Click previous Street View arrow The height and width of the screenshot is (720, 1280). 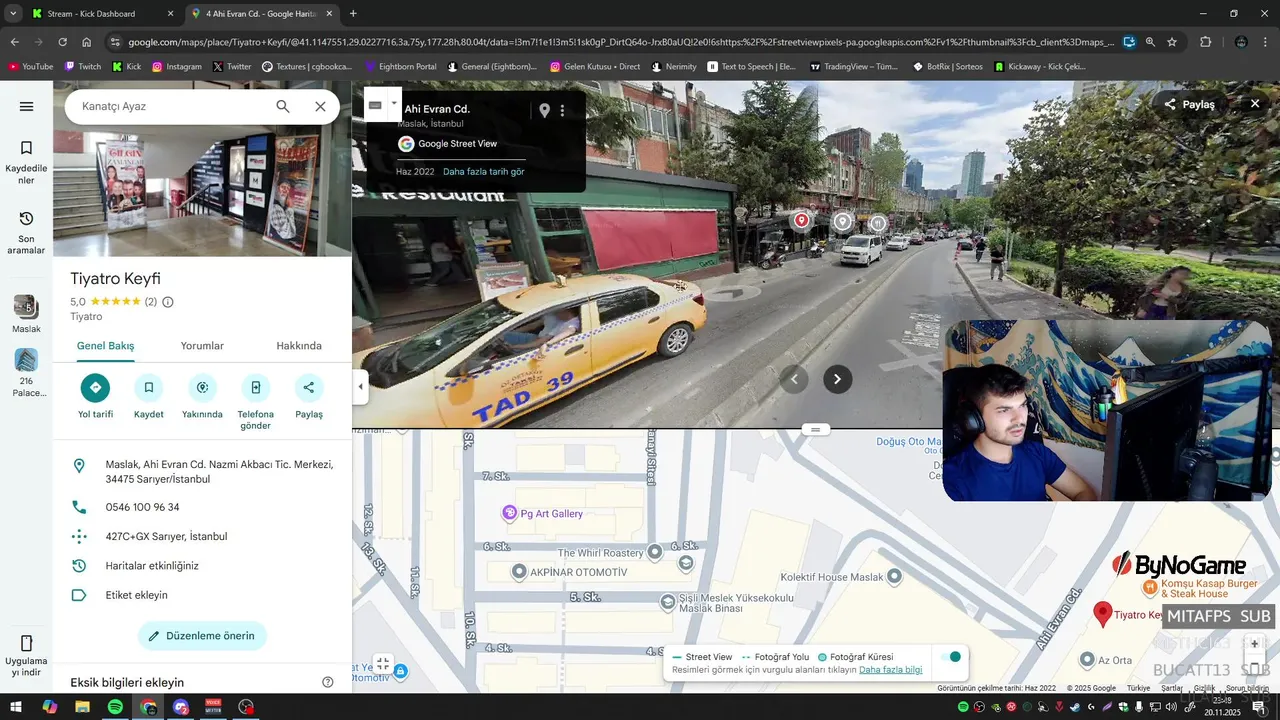click(x=794, y=379)
